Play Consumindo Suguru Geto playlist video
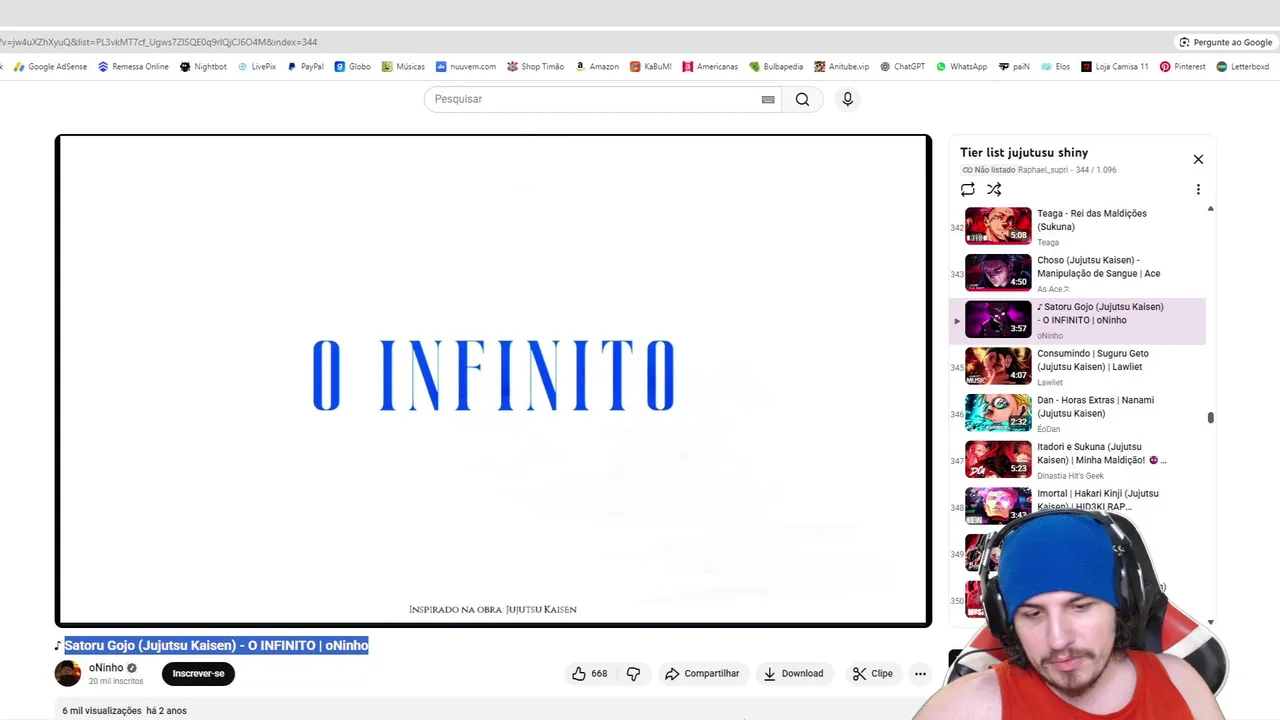1280x720 pixels. tap(1078, 367)
